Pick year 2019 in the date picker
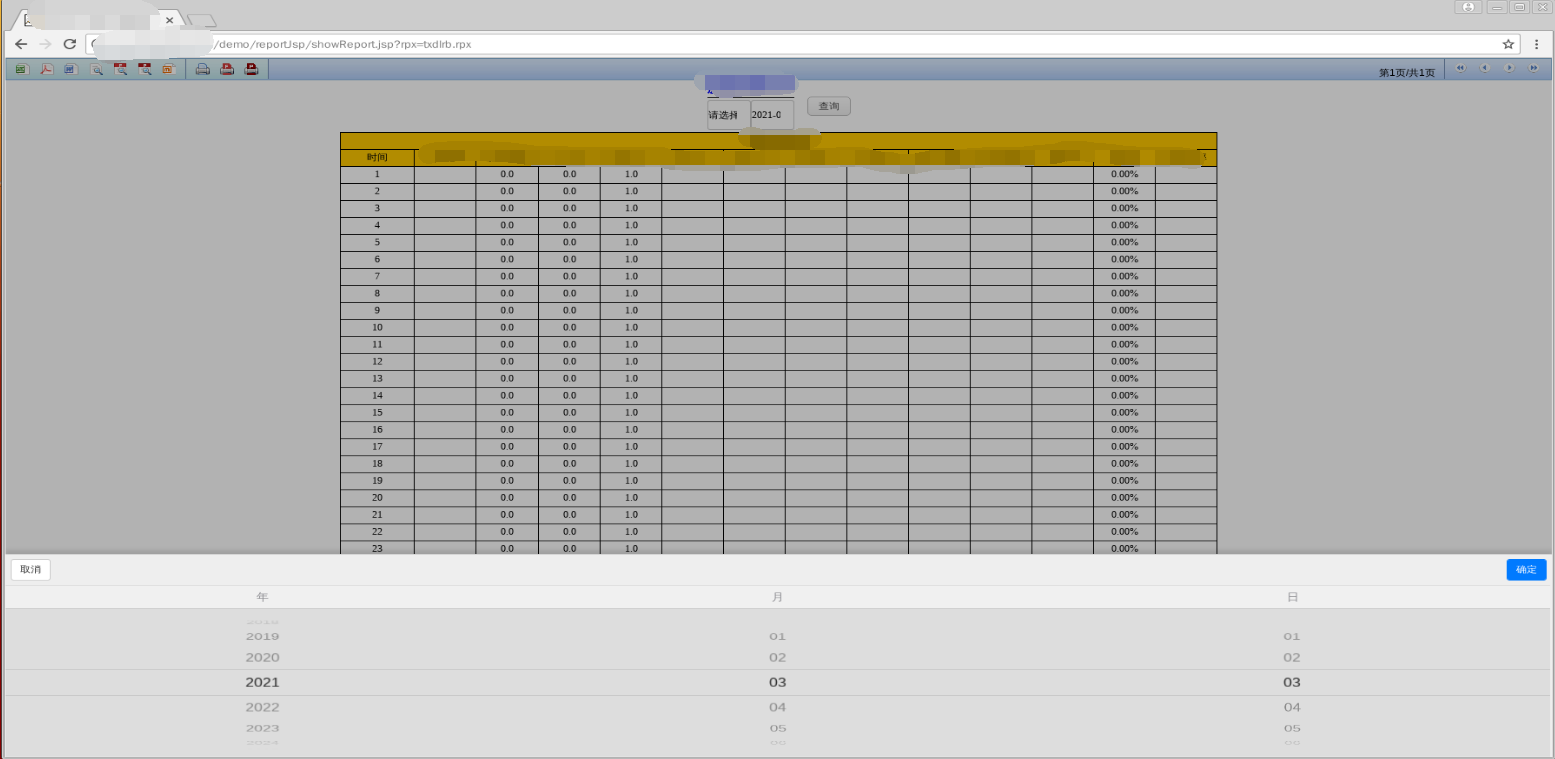 click(262, 637)
